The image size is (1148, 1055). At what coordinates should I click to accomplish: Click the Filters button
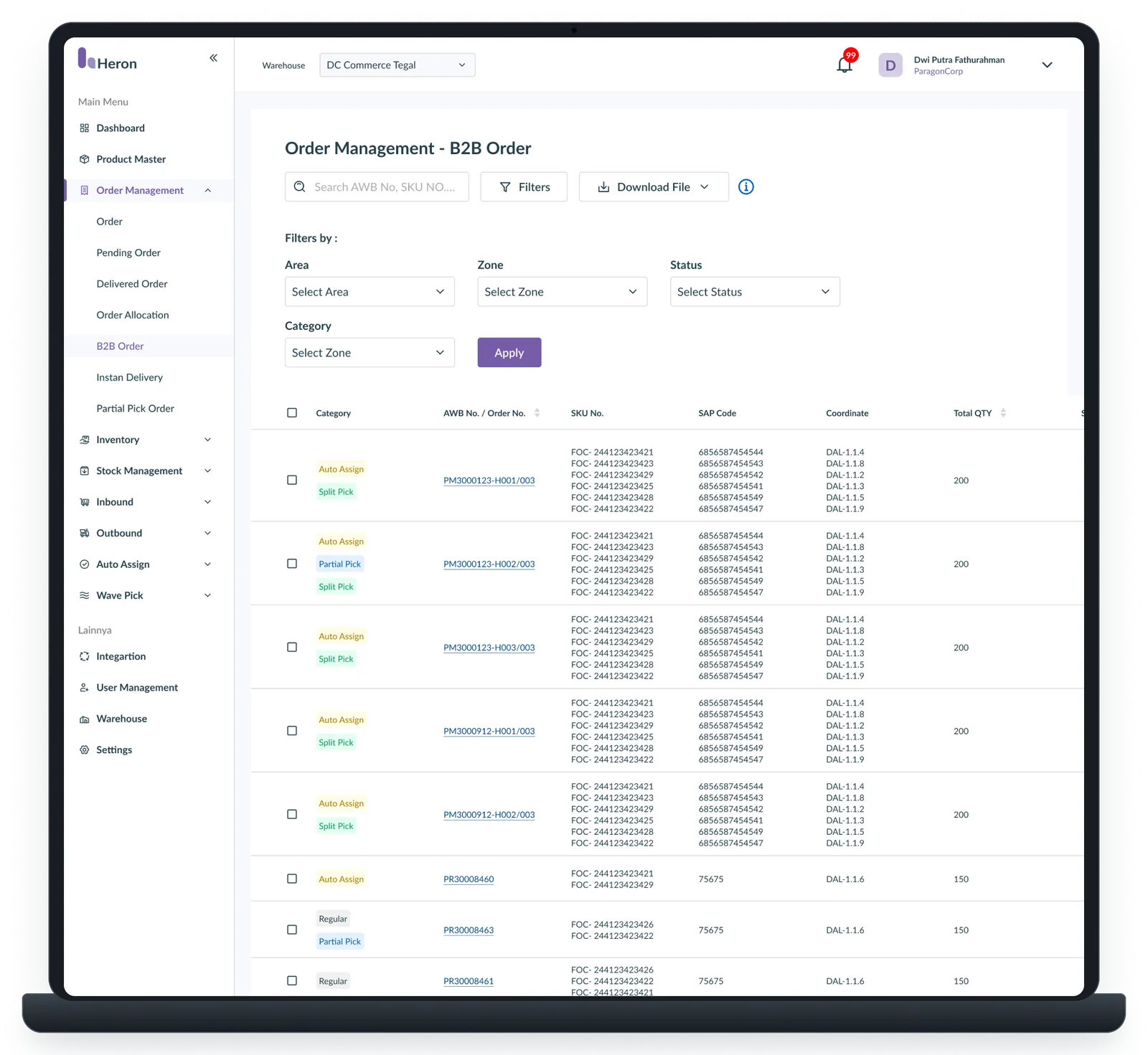tap(524, 186)
